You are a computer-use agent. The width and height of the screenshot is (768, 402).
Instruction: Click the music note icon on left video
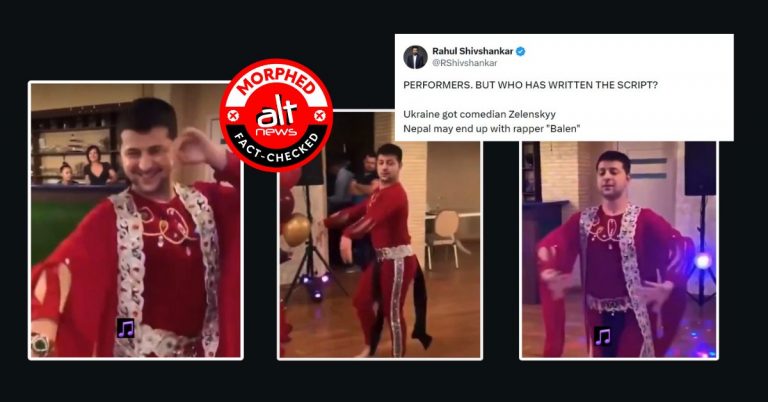[x=125, y=328]
